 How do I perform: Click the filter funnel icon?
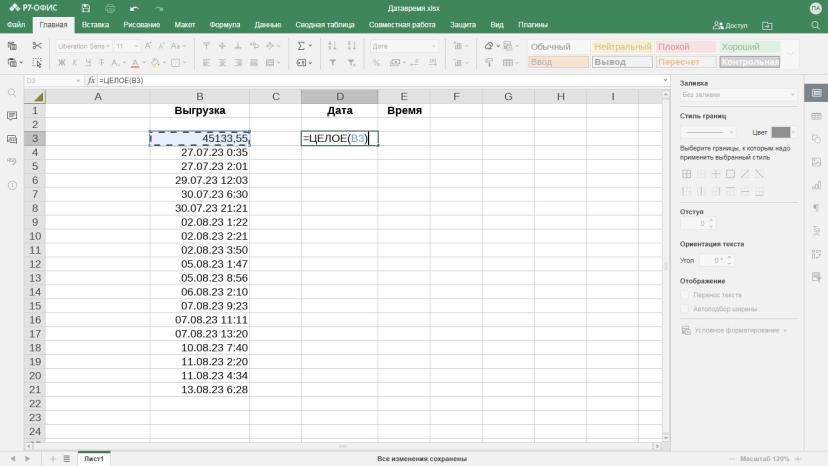333,62
